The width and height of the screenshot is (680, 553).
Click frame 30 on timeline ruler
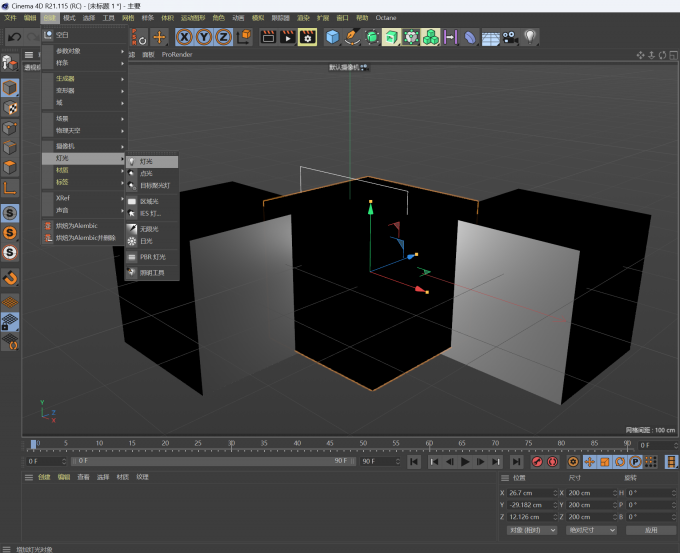pos(232,443)
